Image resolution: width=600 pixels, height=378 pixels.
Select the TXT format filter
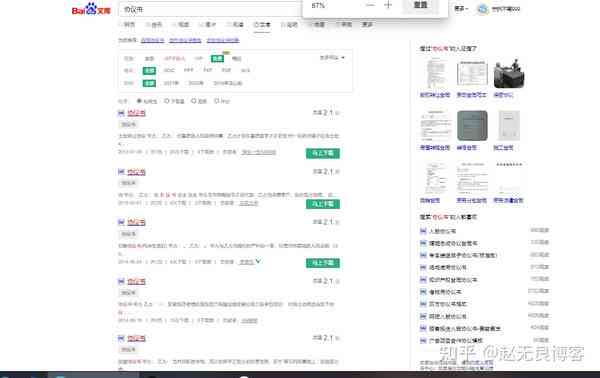(x=208, y=70)
